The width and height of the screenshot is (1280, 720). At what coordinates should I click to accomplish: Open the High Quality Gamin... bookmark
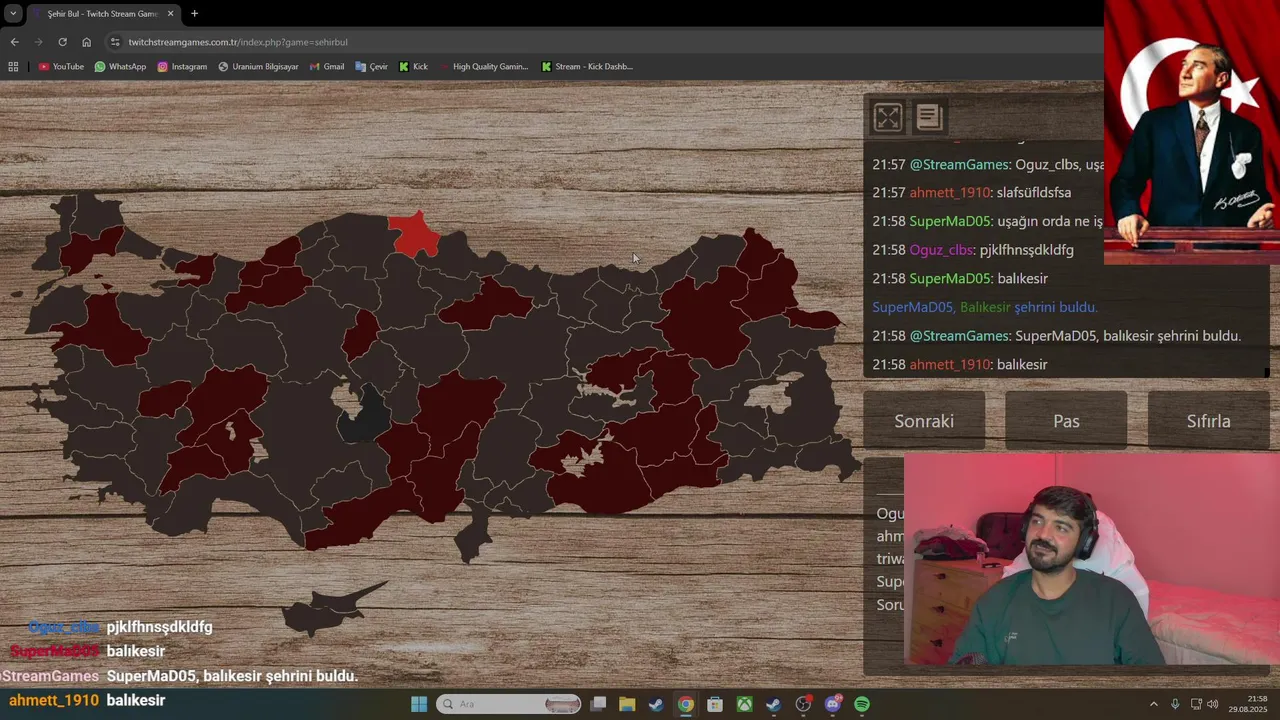click(x=484, y=67)
